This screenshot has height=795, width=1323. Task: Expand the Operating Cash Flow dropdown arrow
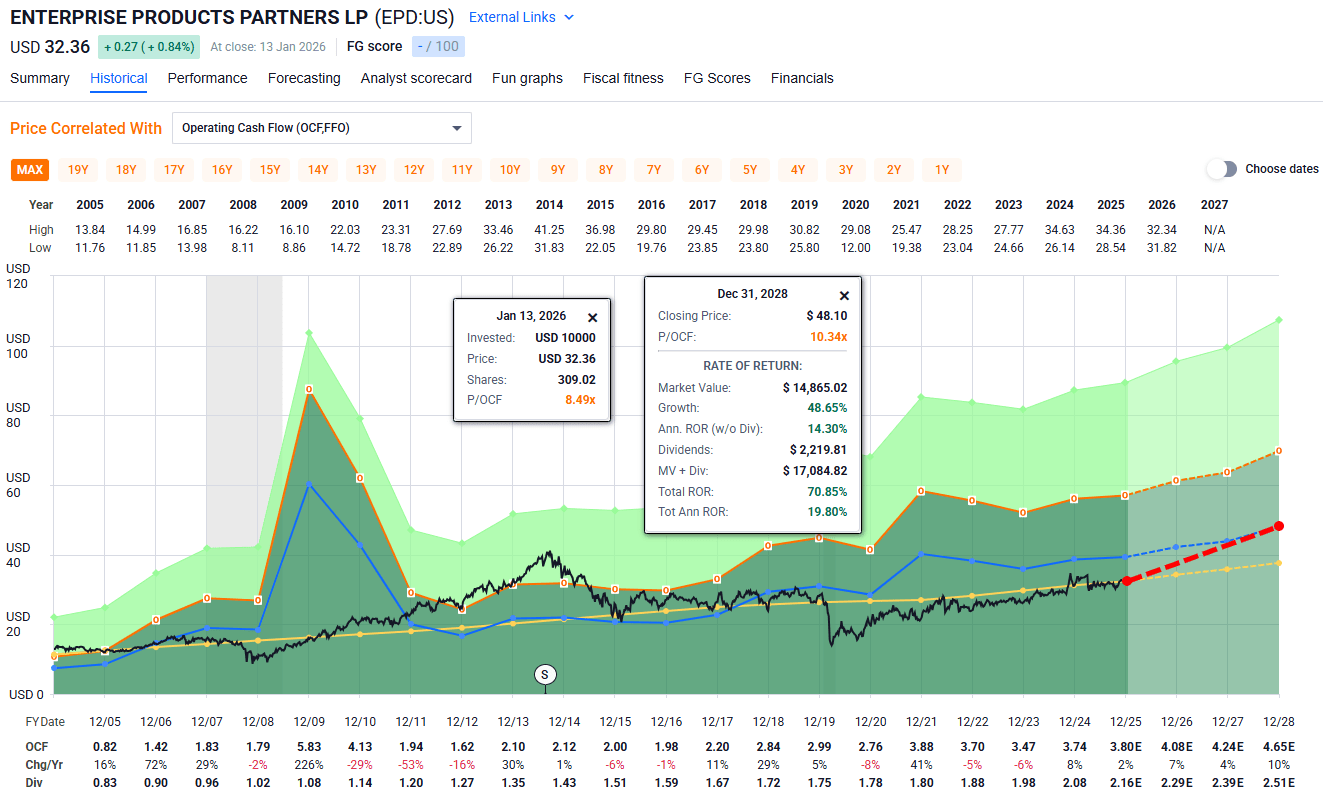456,128
